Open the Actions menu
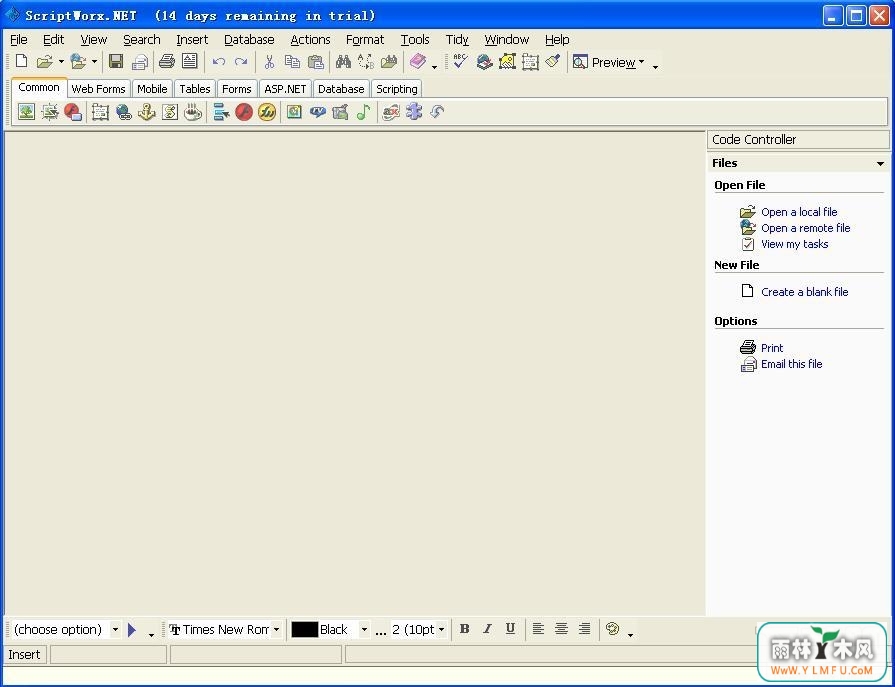Image resolution: width=895 pixels, height=687 pixels. tap(310, 40)
